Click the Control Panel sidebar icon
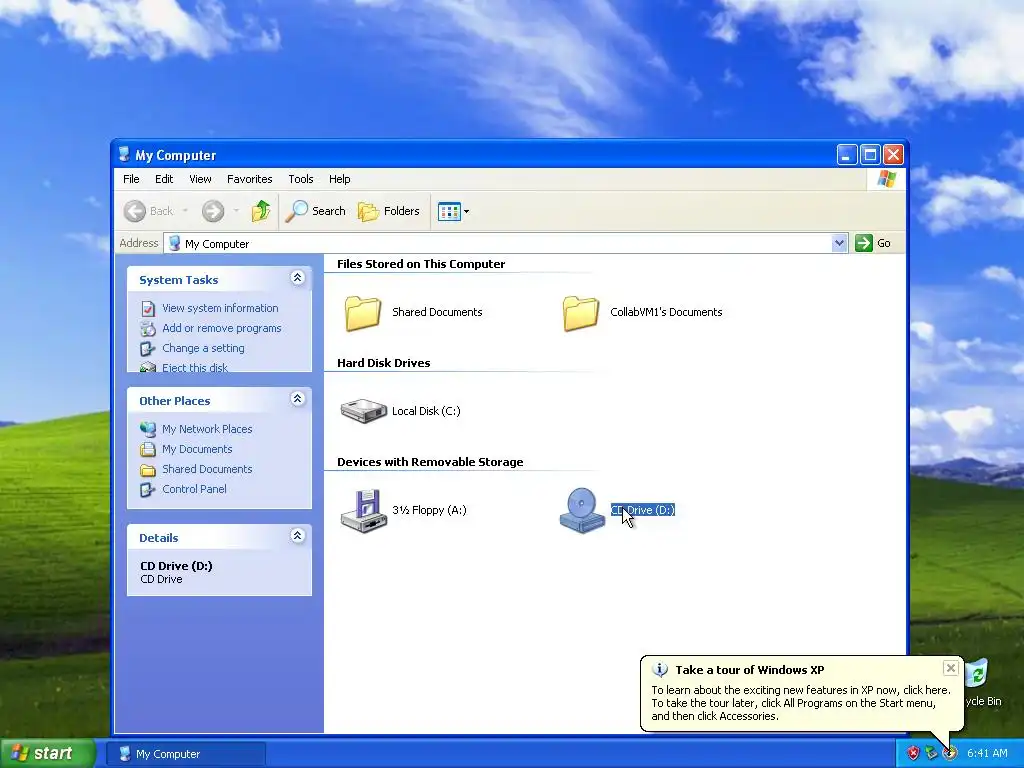This screenshot has width=1024, height=768. click(x=148, y=490)
